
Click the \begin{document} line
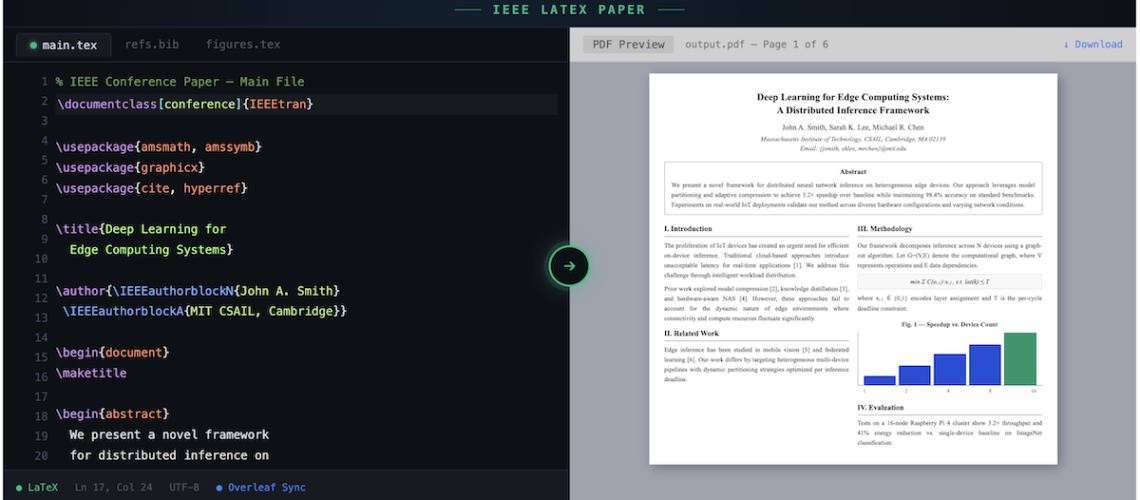click(113, 352)
